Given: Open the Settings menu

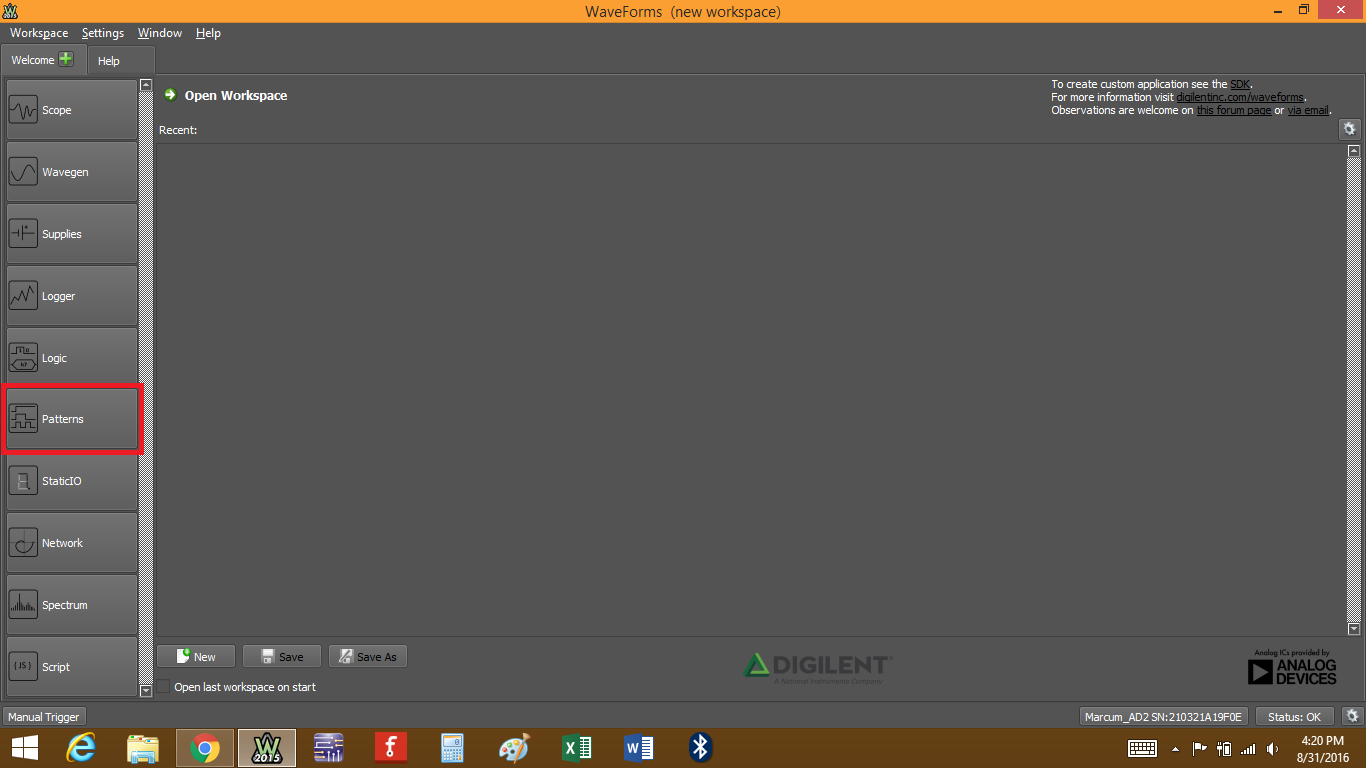Looking at the screenshot, I should pyautogui.click(x=103, y=33).
